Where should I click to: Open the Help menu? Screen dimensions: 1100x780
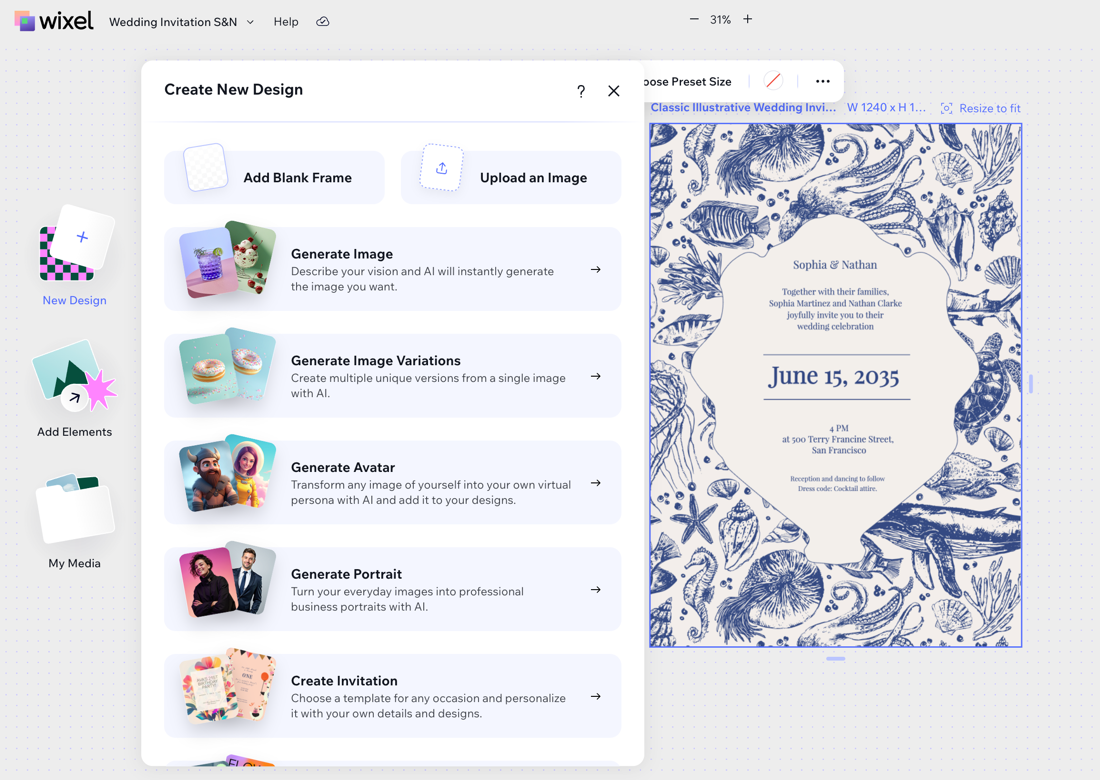(x=286, y=22)
